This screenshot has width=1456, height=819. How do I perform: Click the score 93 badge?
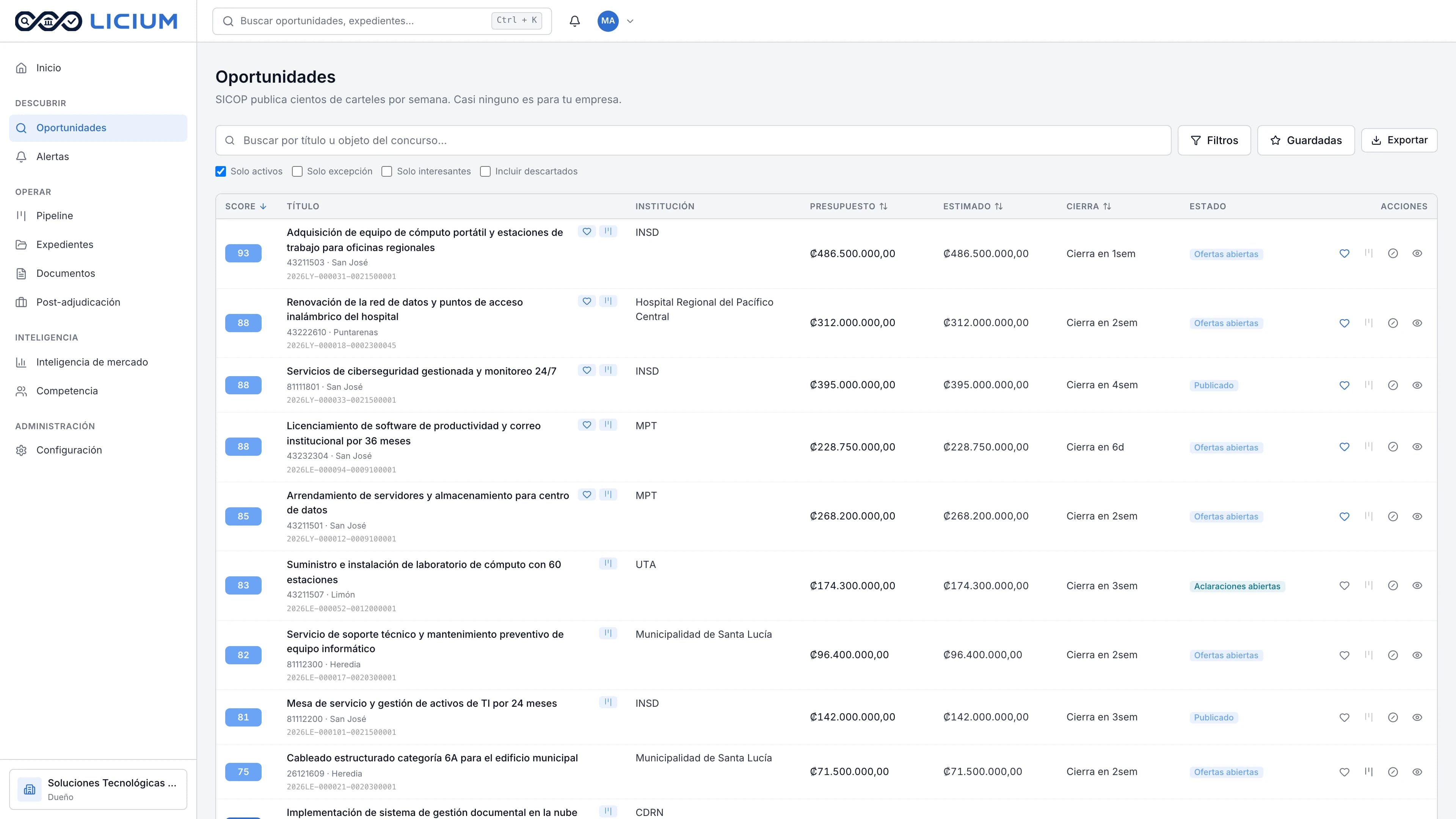point(243,253)
